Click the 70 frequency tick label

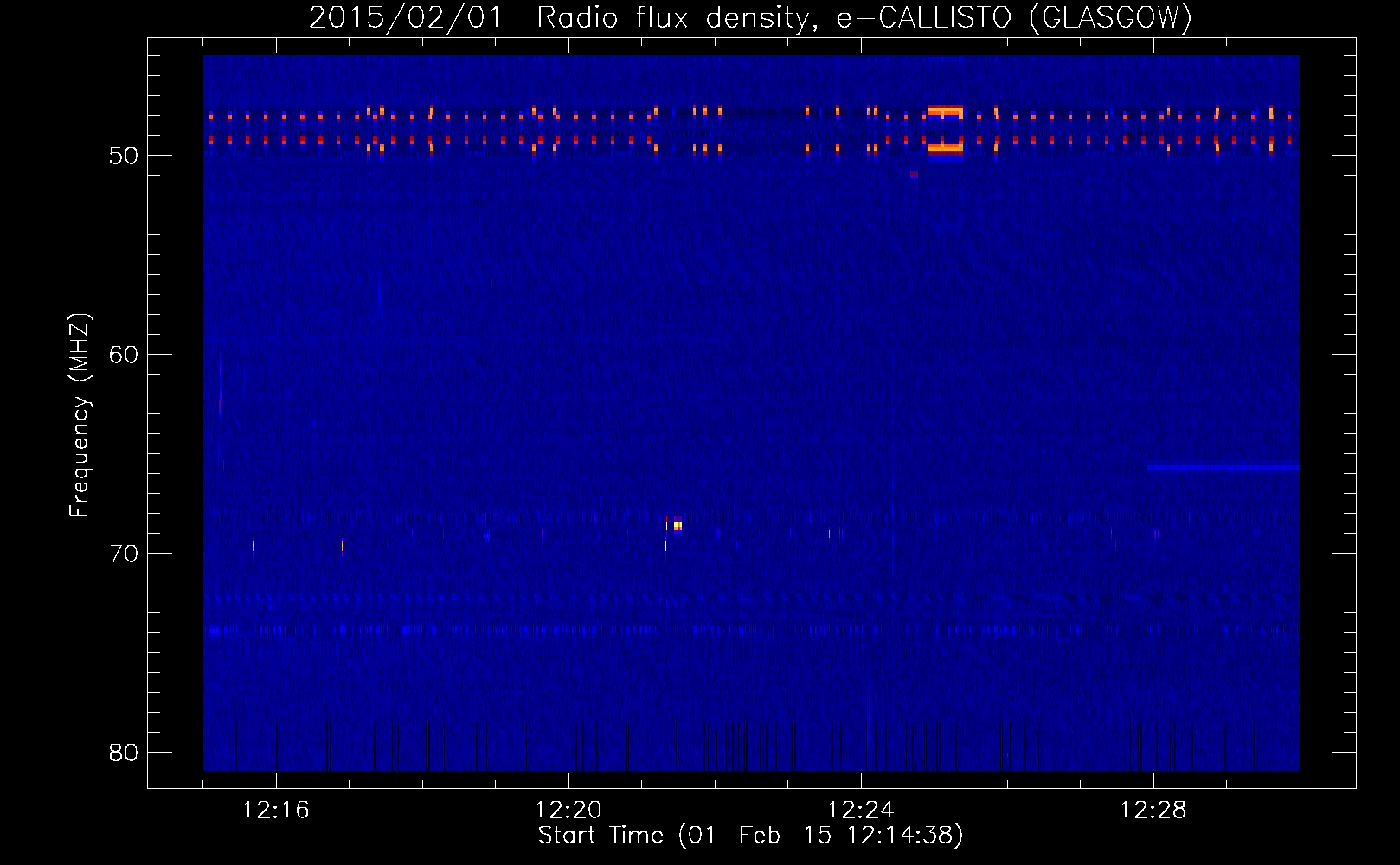pyautogui.click(x=124, y=554)
